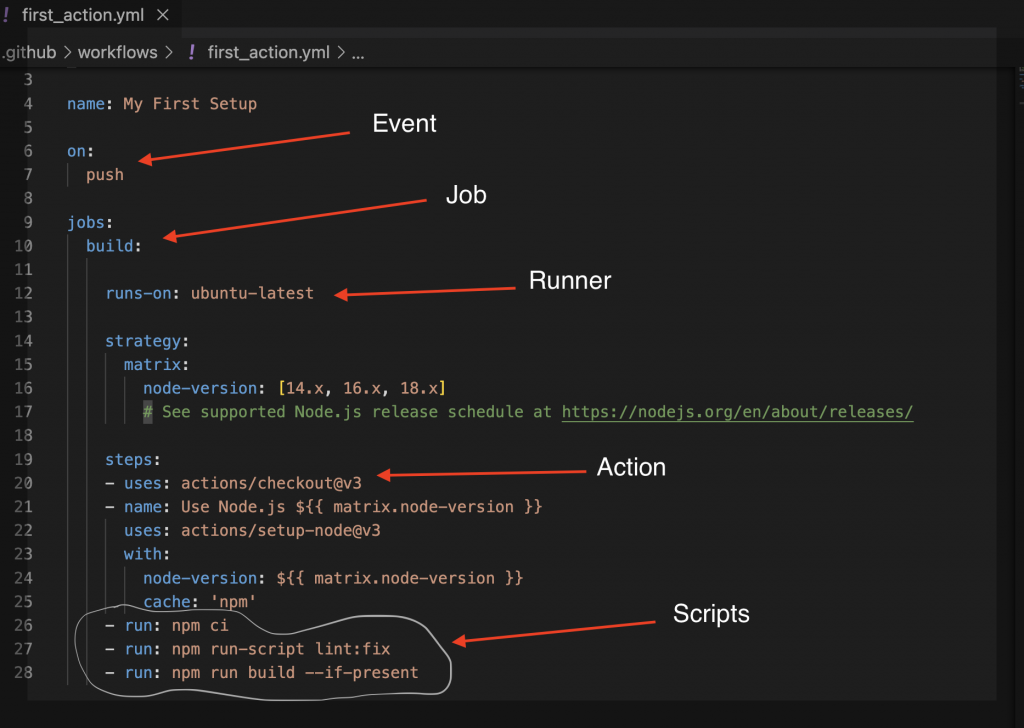Click the 'npm ci' run command
This screenshot has width=1024, height=728.
point(204,626)
